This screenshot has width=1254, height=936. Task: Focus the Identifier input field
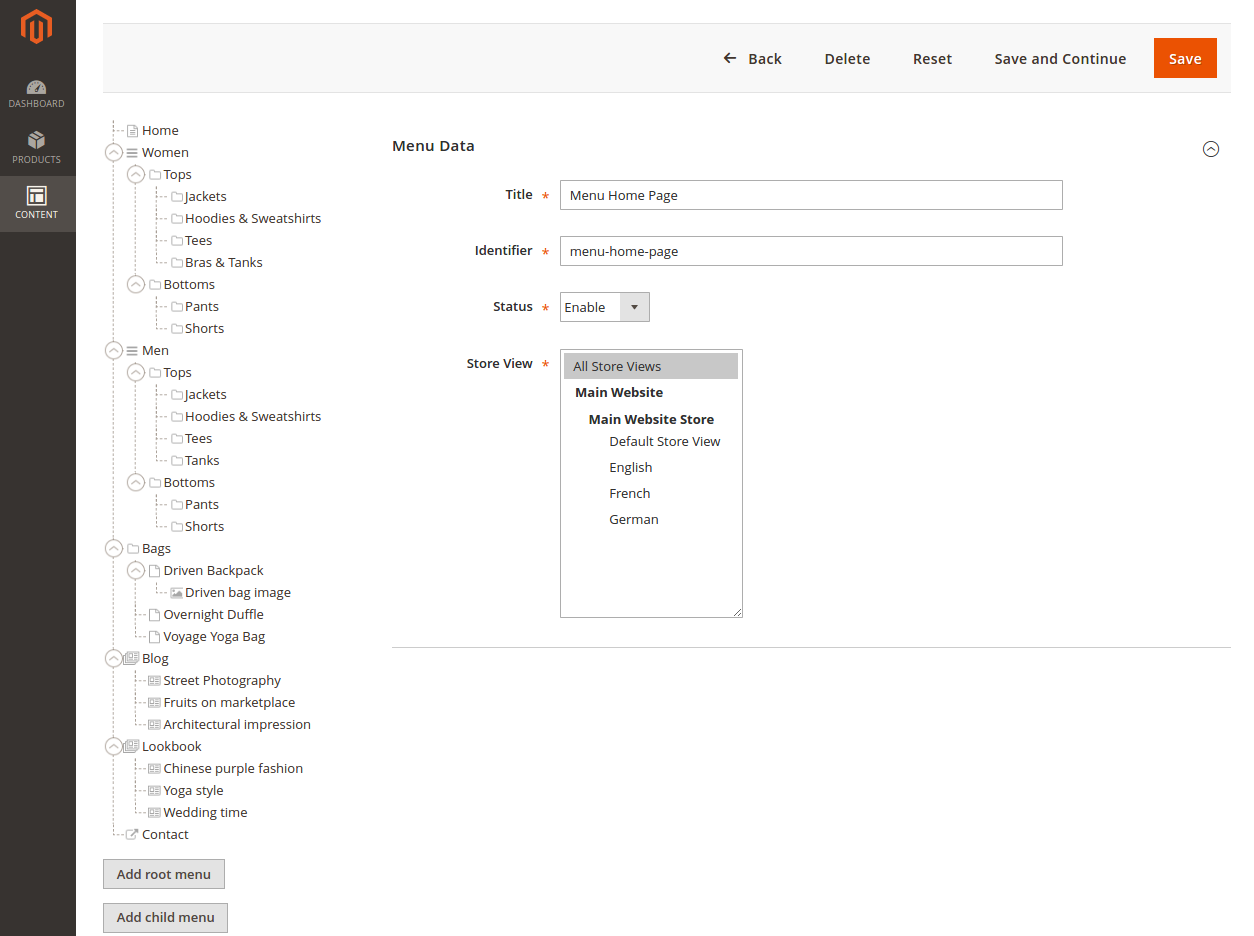click(x=811, y=251)
